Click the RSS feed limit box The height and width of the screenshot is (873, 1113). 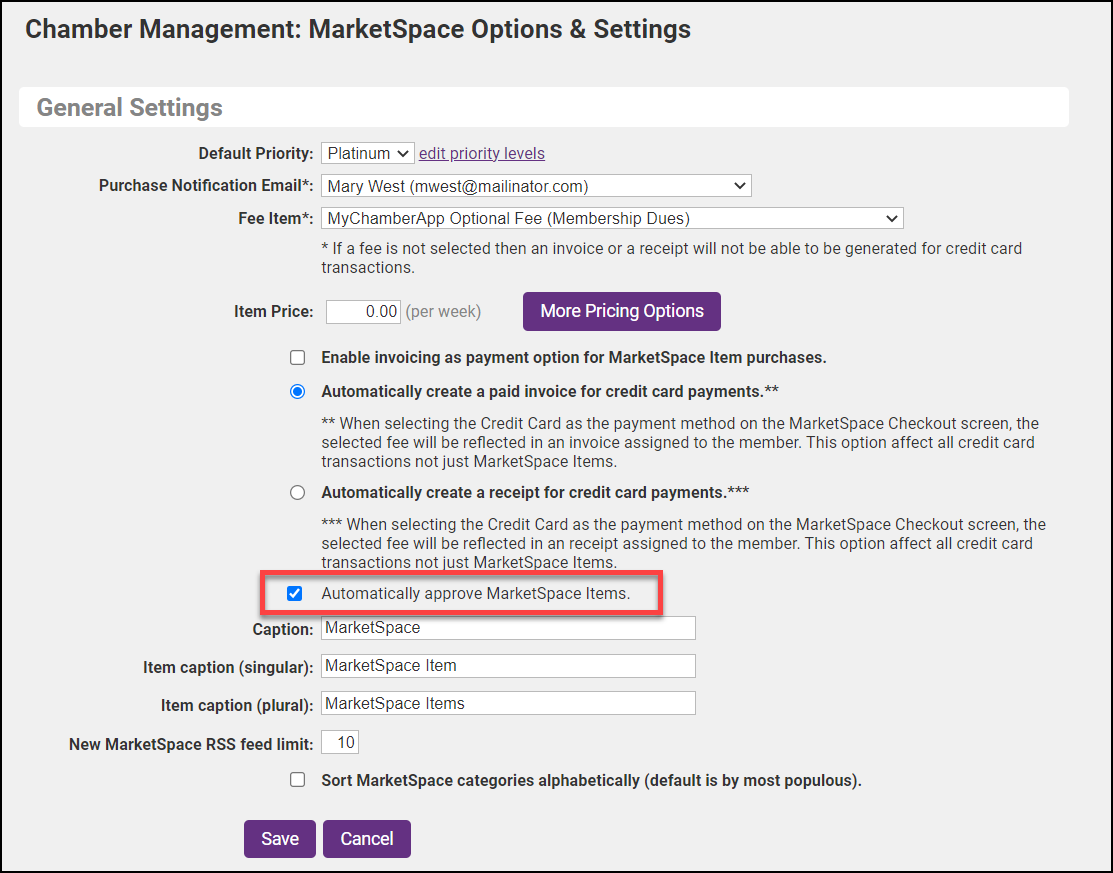pyautogui.click(x=340, y=743)
